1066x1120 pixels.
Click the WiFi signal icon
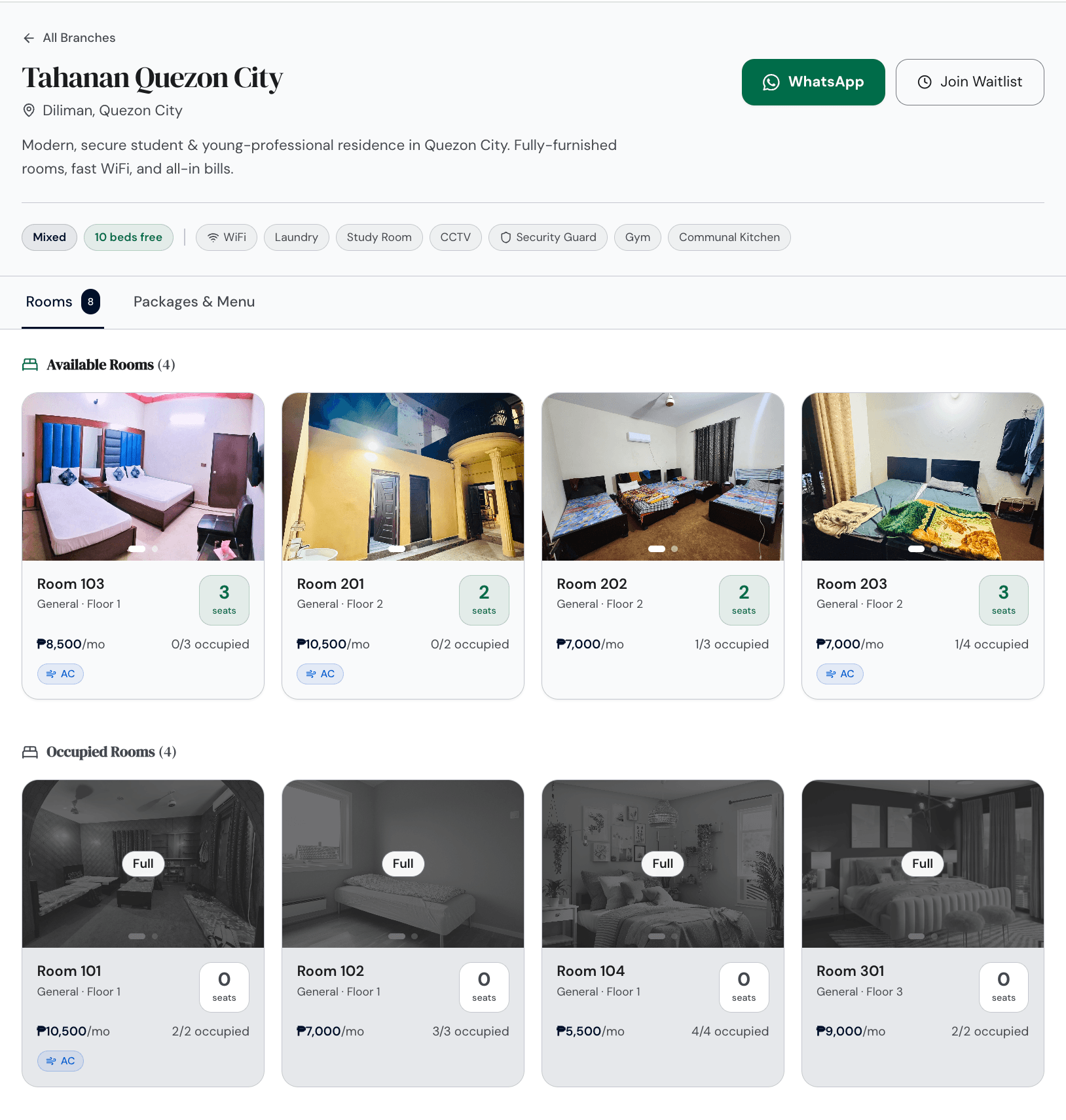coord(213,238)
